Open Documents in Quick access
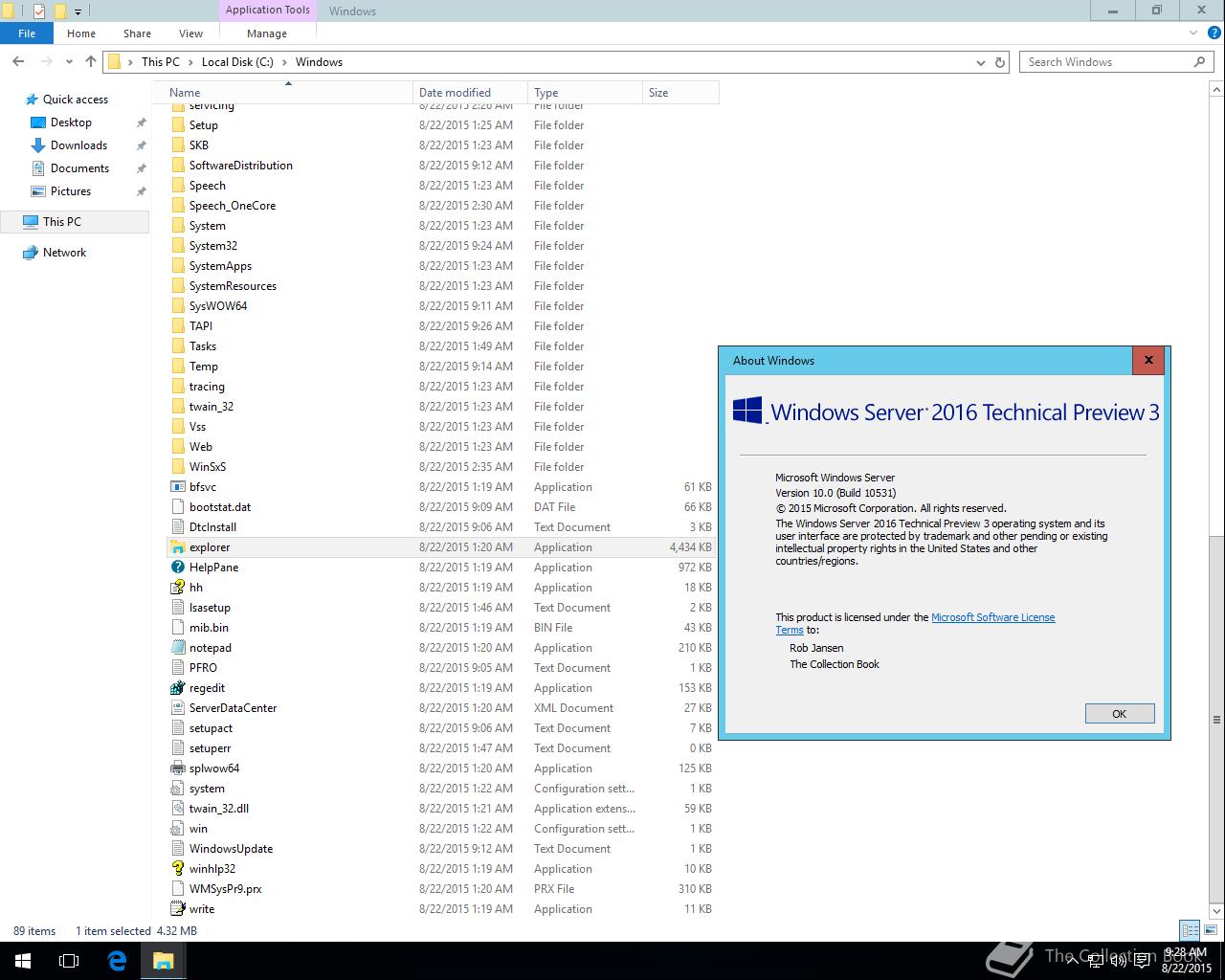The image size is (1225, 980). [x=79, y=168]
